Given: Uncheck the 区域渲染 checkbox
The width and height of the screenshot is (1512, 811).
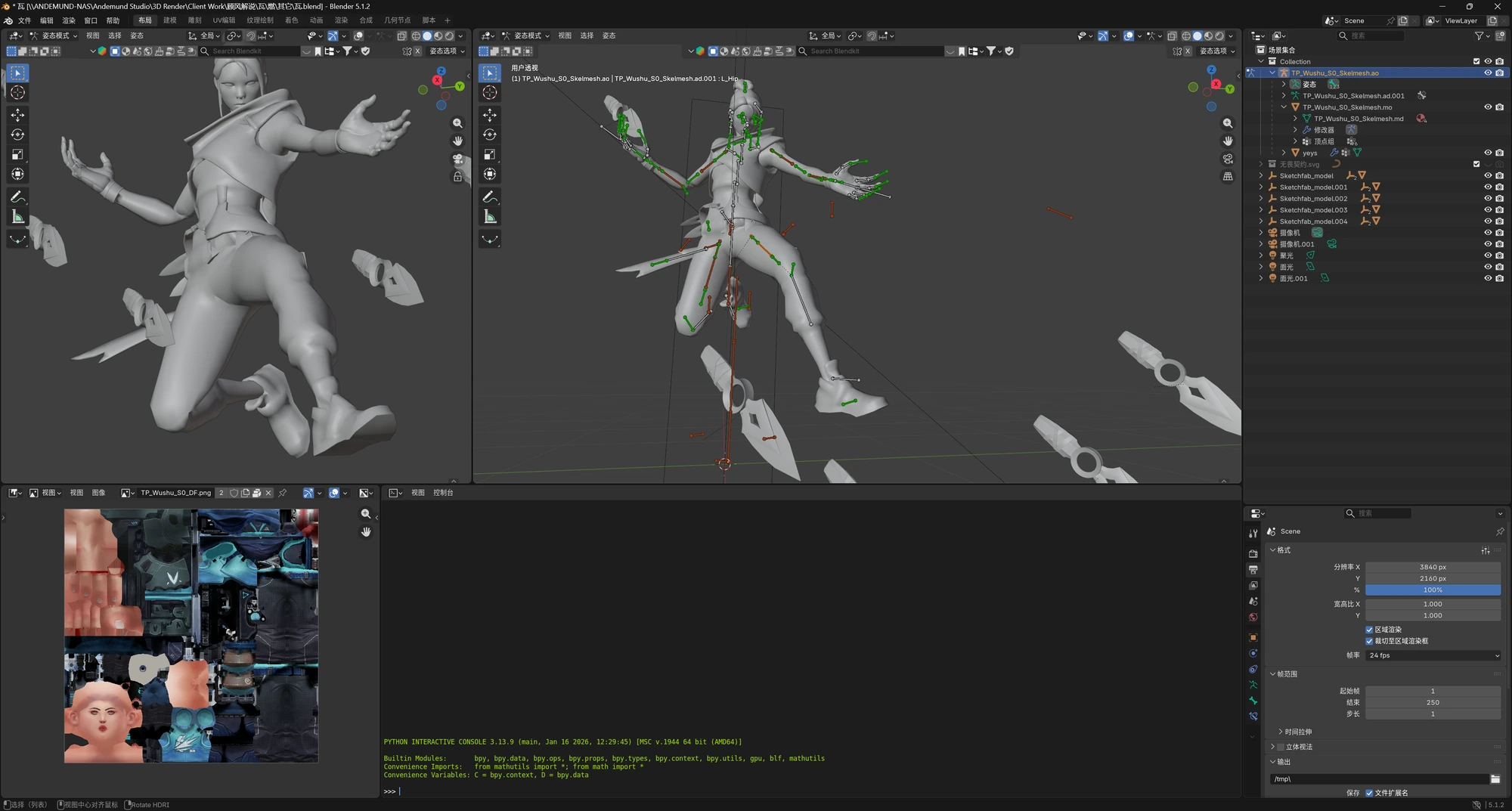Looking at the screenshot, I should click(x=1369, y=630).
